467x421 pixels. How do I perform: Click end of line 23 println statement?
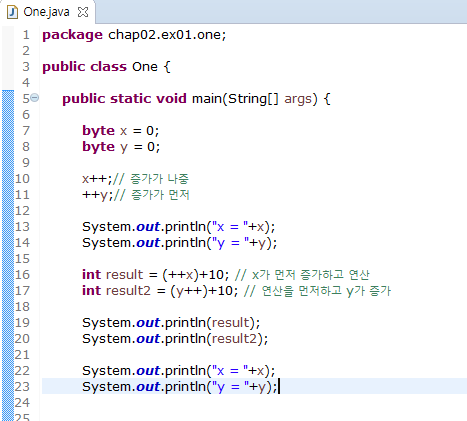[278, 387]
